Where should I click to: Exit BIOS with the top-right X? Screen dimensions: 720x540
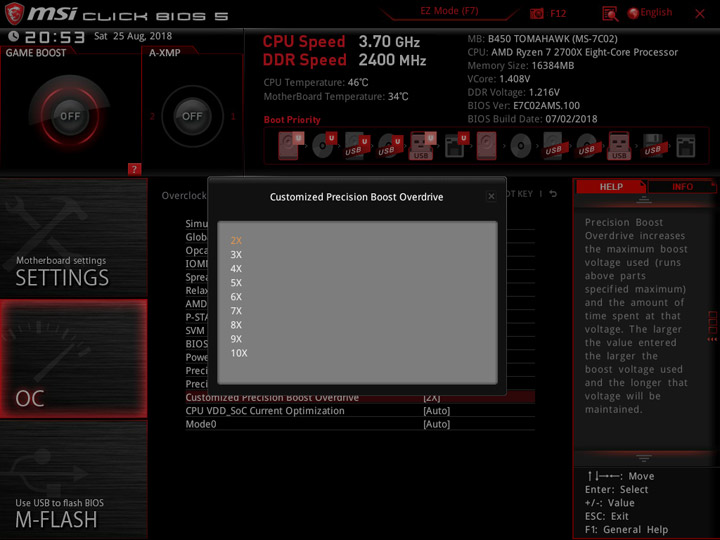point(700,14)
